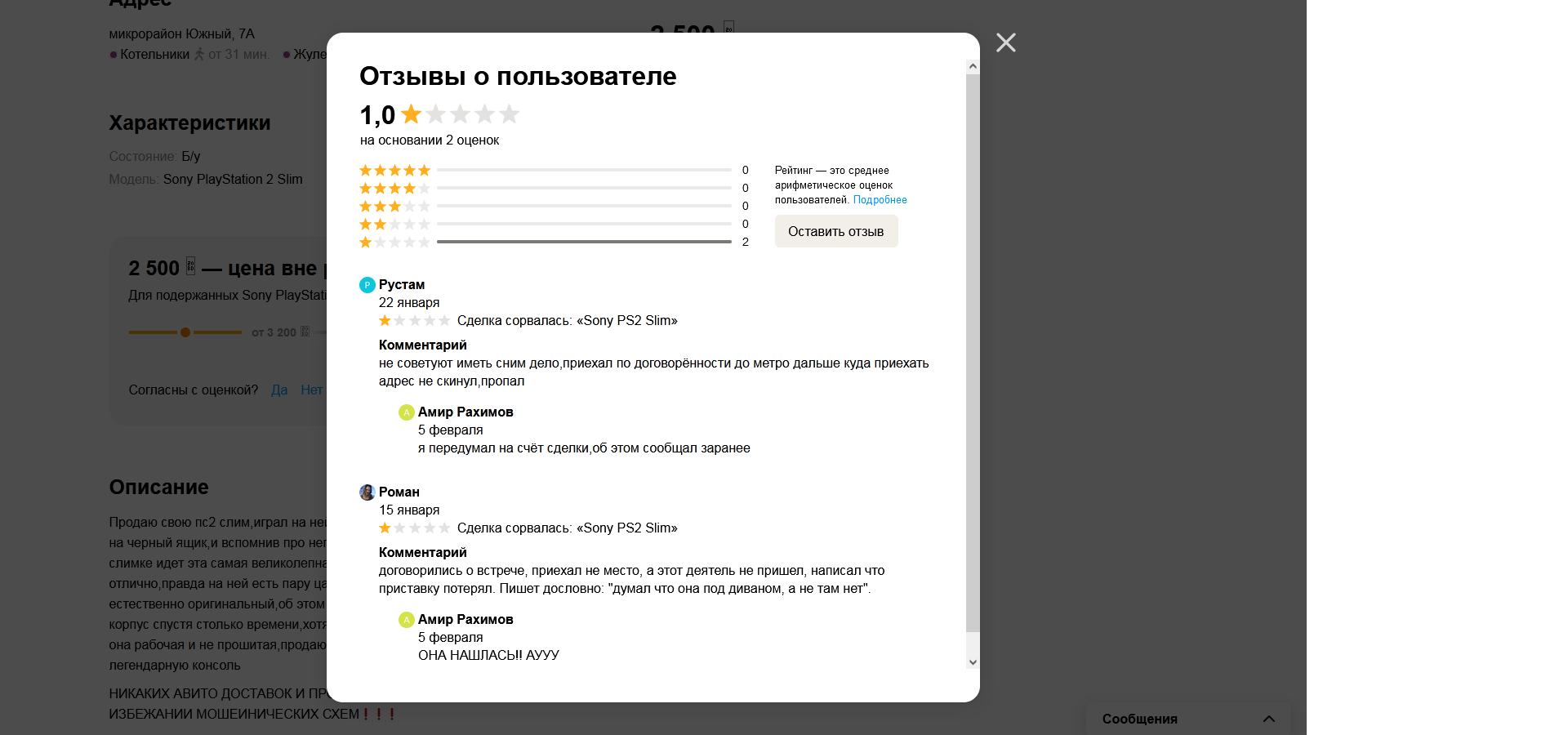Click star rating in Рустам's review

414,320
